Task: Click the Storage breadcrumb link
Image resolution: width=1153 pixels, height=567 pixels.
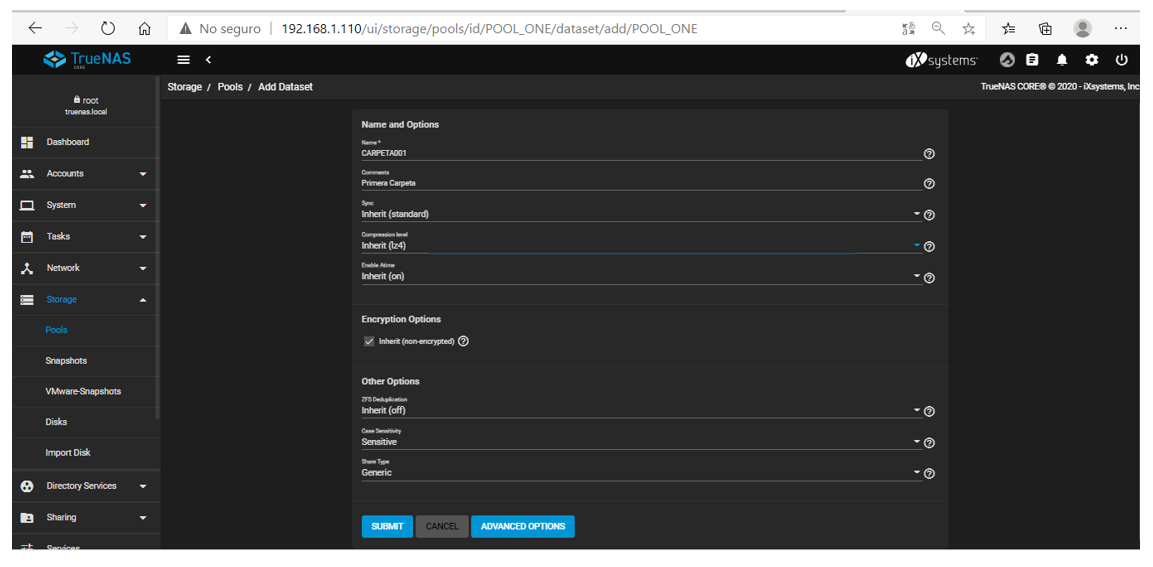Action: (185, 87)
